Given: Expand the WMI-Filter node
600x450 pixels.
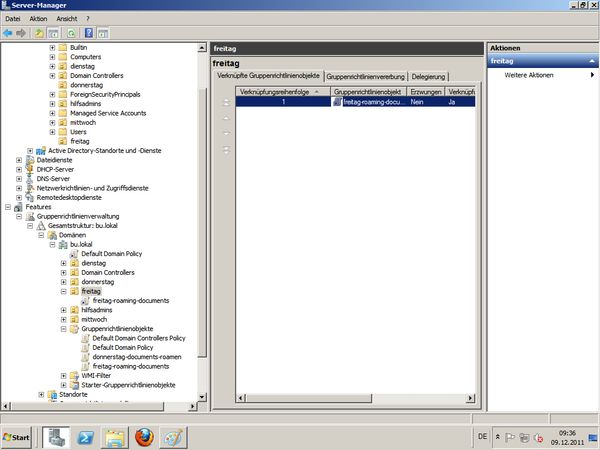Looking at the screenshot, I should pos(64,376).
